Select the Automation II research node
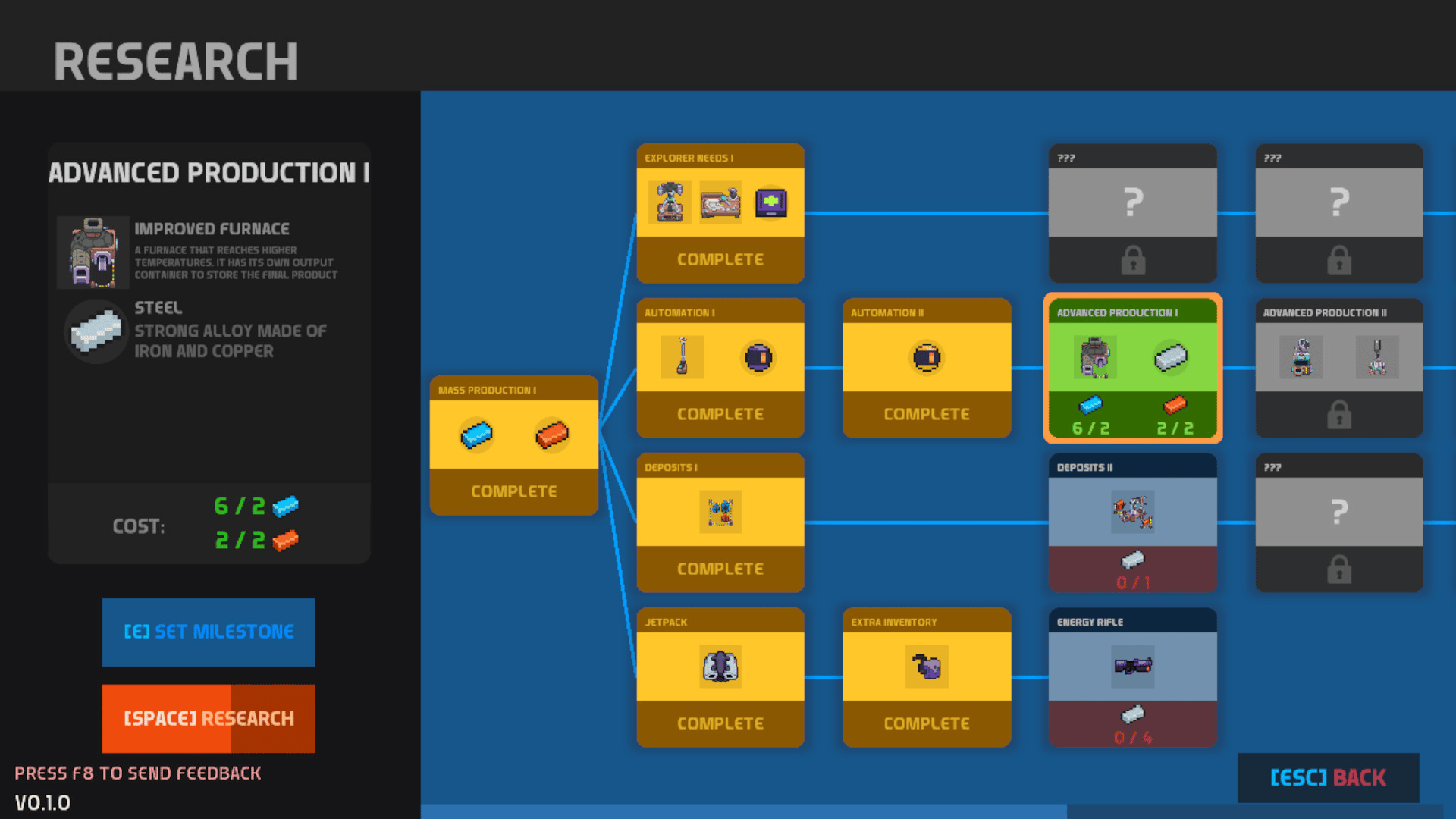1456x819 pixels. coord(926,368)
